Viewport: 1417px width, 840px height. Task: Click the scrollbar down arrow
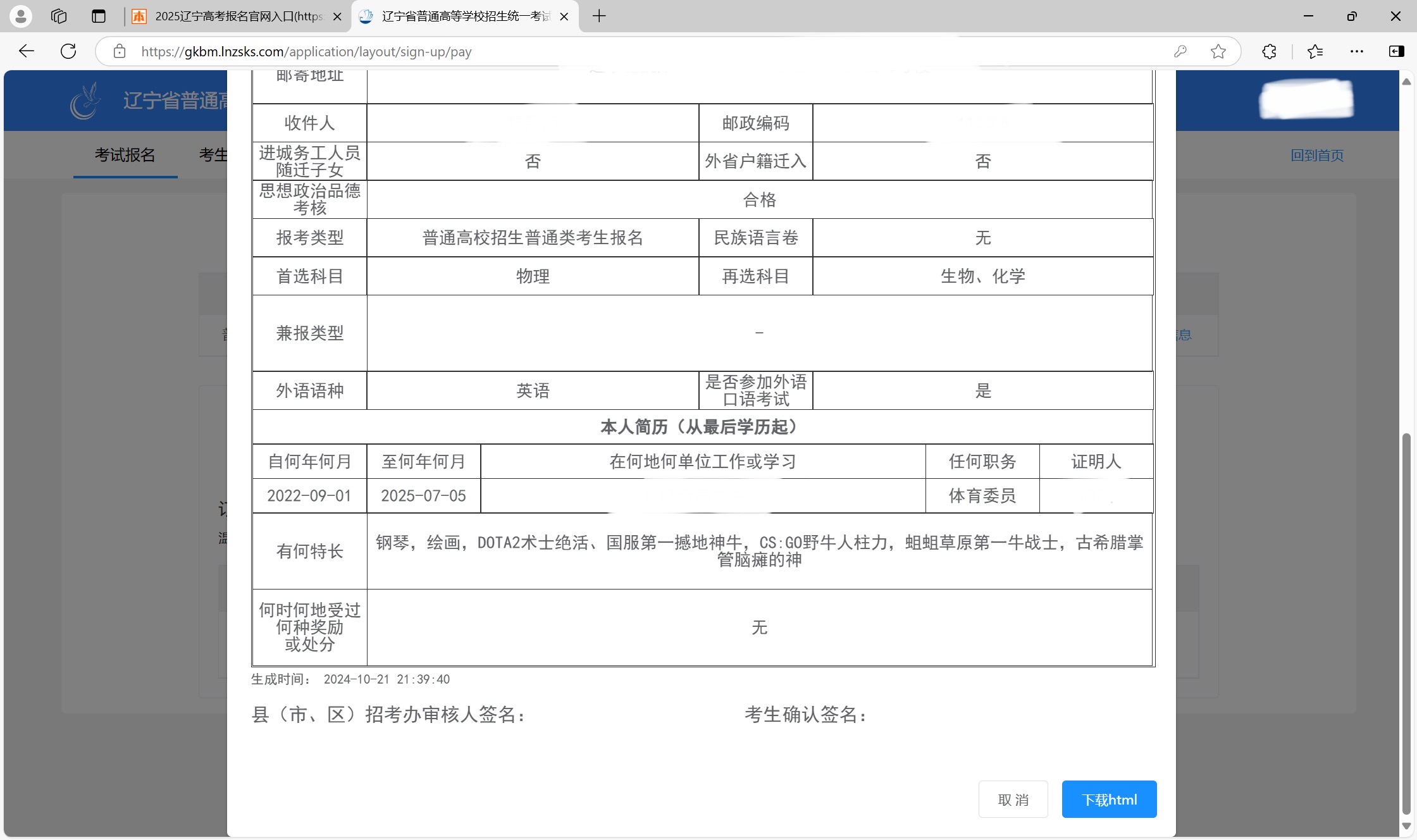point(1406,825)
